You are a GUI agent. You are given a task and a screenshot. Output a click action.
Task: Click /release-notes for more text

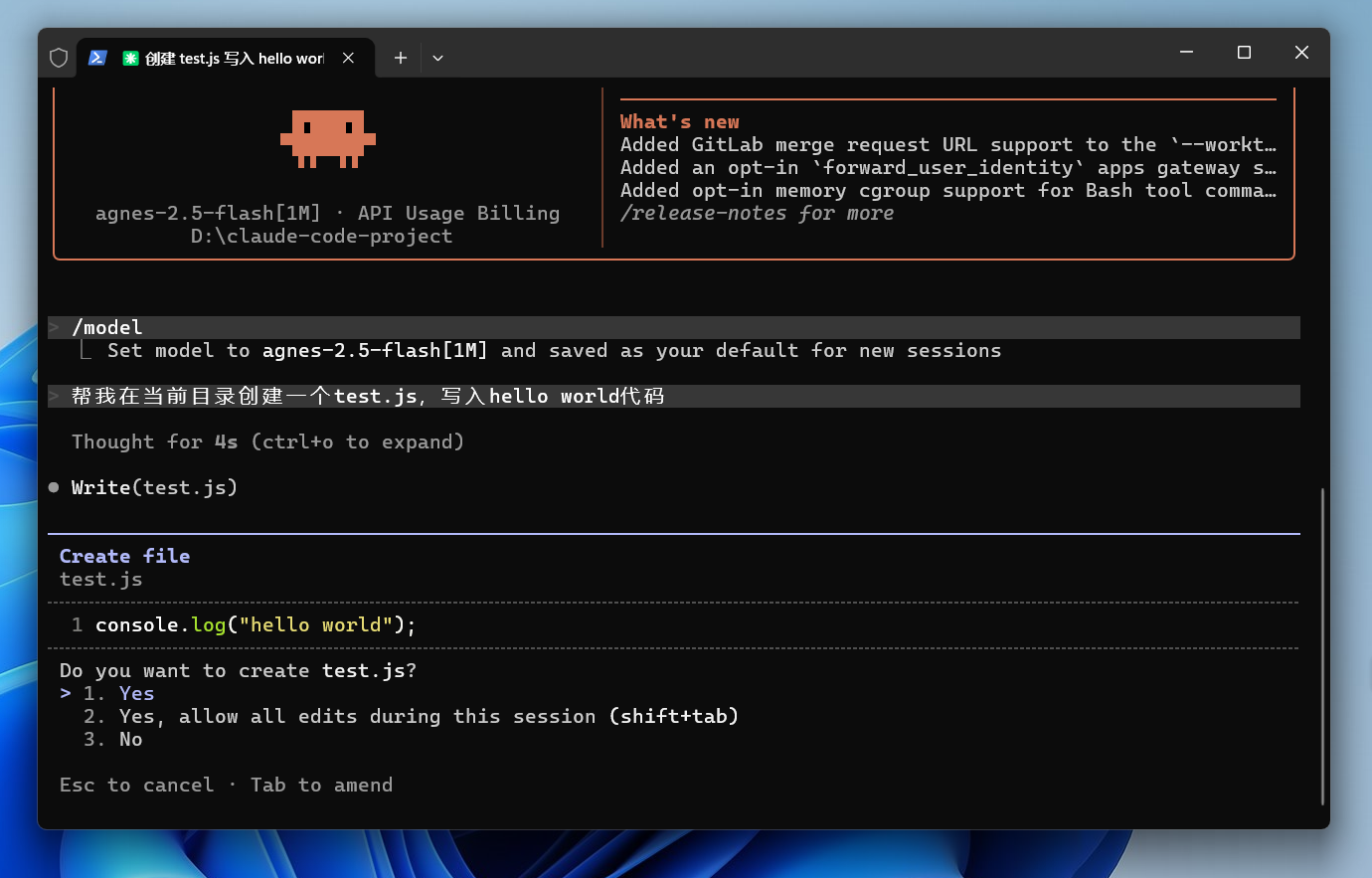pos(757,213)
